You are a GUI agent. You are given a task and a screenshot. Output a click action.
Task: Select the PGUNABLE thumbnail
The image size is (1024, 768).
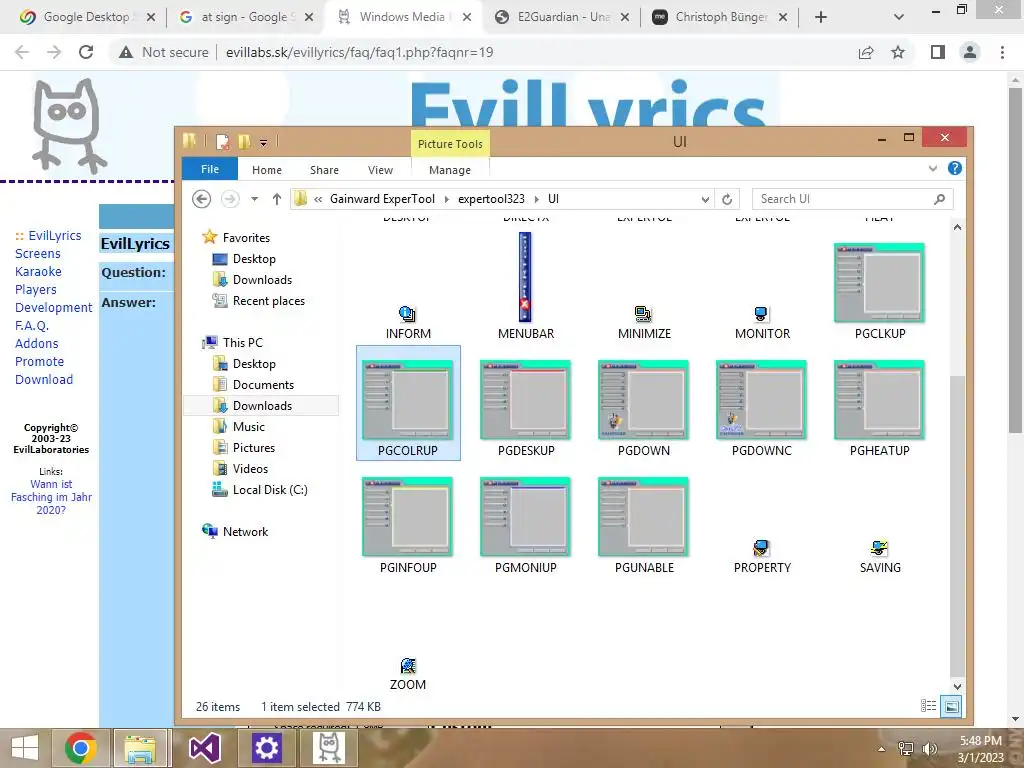643,517
